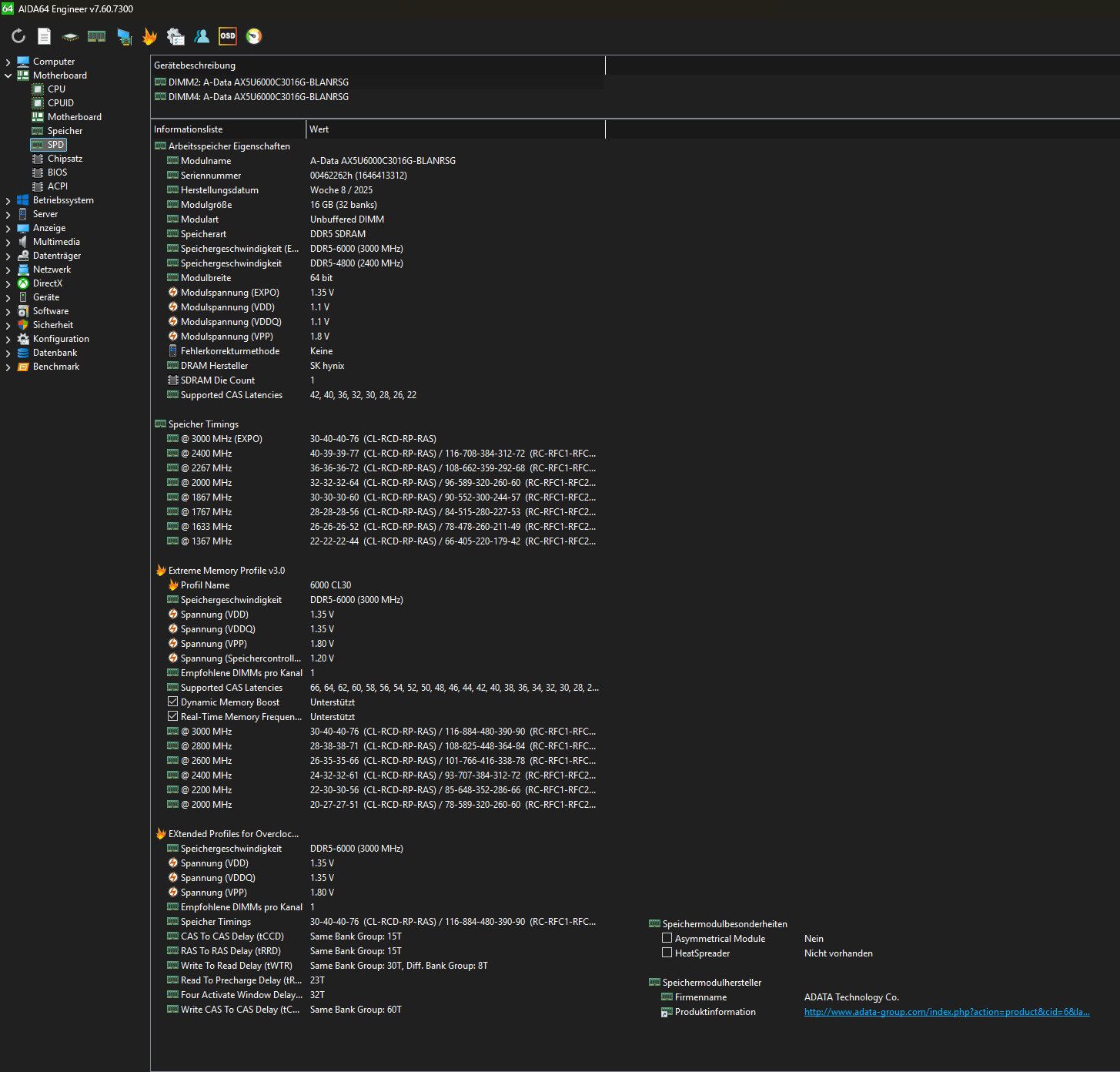Expand the Computer tree node
1120x1072 pixels.
point(8,62)
